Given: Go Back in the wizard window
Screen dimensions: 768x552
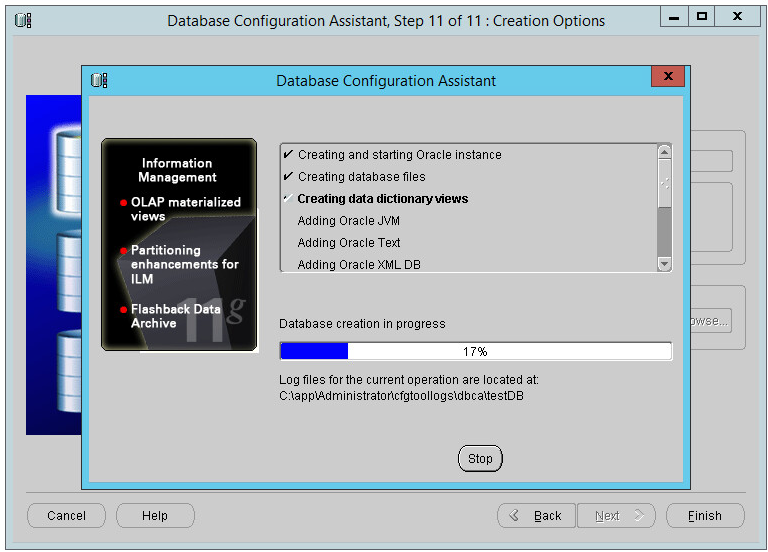Looking at the screenshot, I should coord(536,515).
